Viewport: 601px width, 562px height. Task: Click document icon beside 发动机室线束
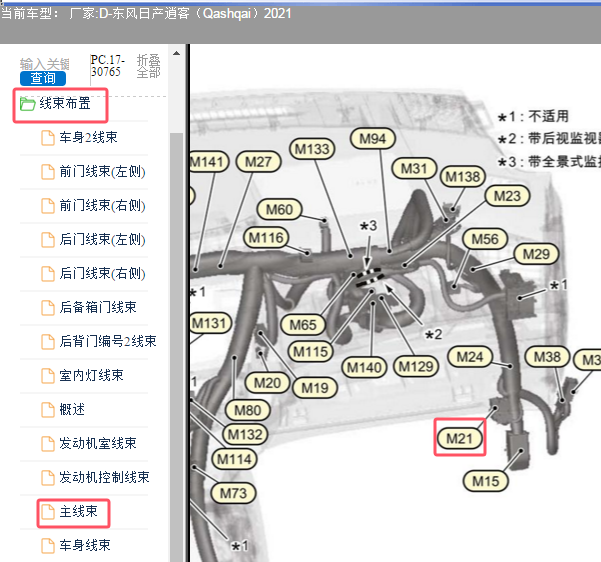coord(48,444)
